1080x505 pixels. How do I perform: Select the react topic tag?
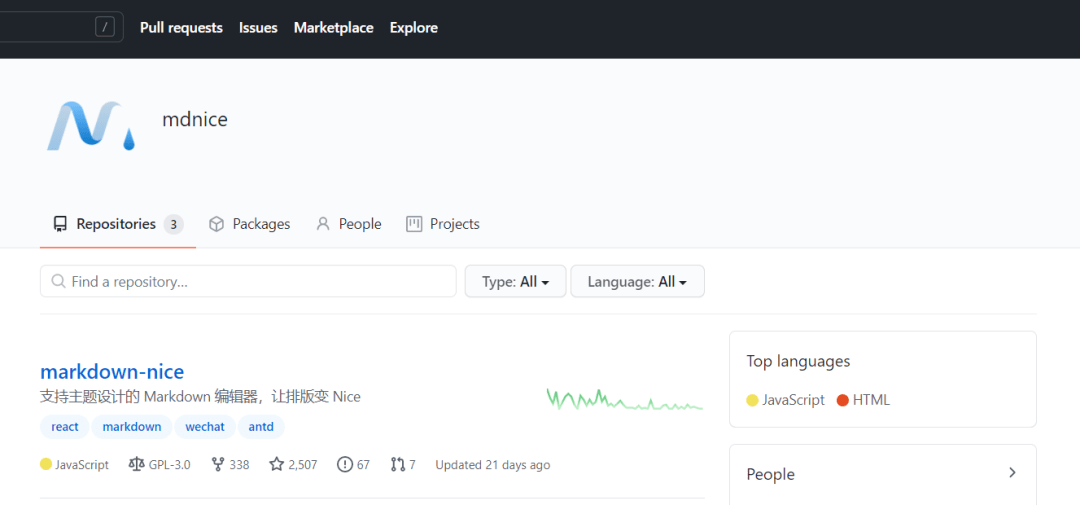pos(65,427)
